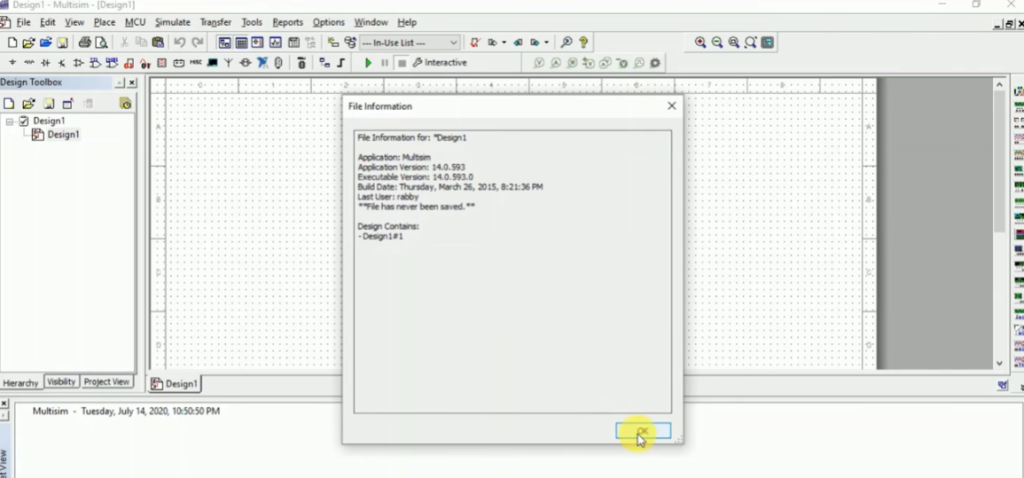Close the File Information dialog

click(671, 106)
